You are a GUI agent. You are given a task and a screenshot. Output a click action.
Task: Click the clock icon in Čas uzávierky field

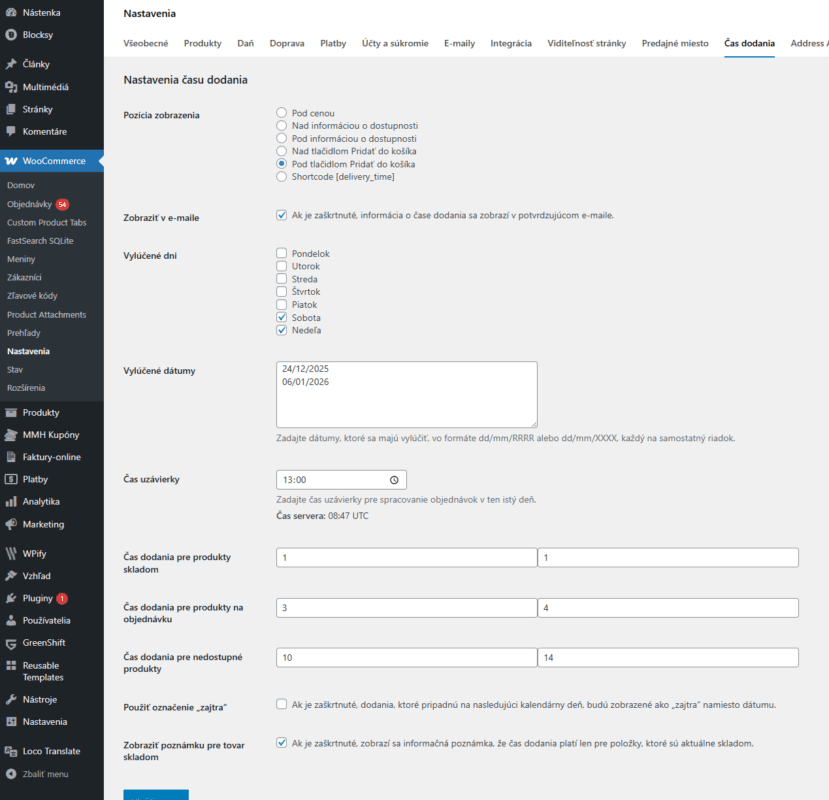[394, 480]
